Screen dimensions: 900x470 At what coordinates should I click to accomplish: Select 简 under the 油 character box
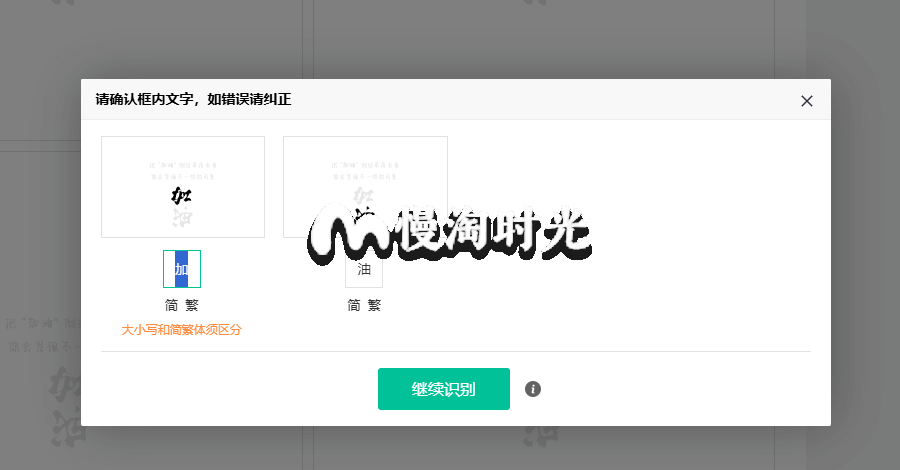click(x=354, y=305)
